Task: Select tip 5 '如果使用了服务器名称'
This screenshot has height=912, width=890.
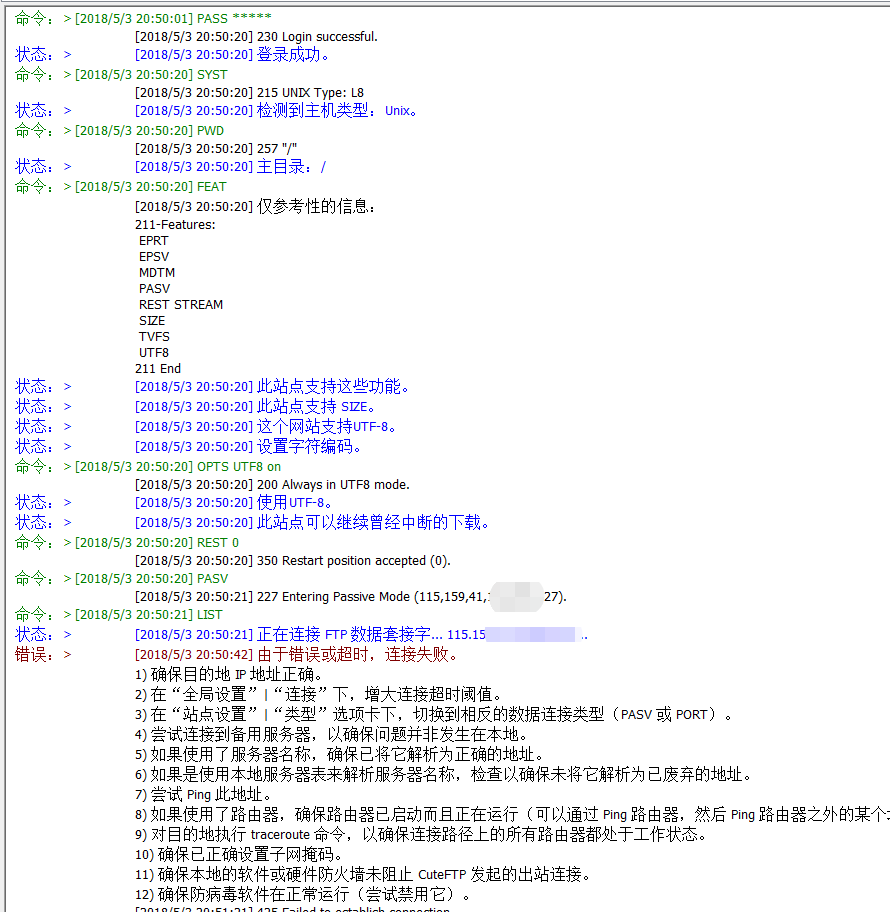Action: point(340,754)
